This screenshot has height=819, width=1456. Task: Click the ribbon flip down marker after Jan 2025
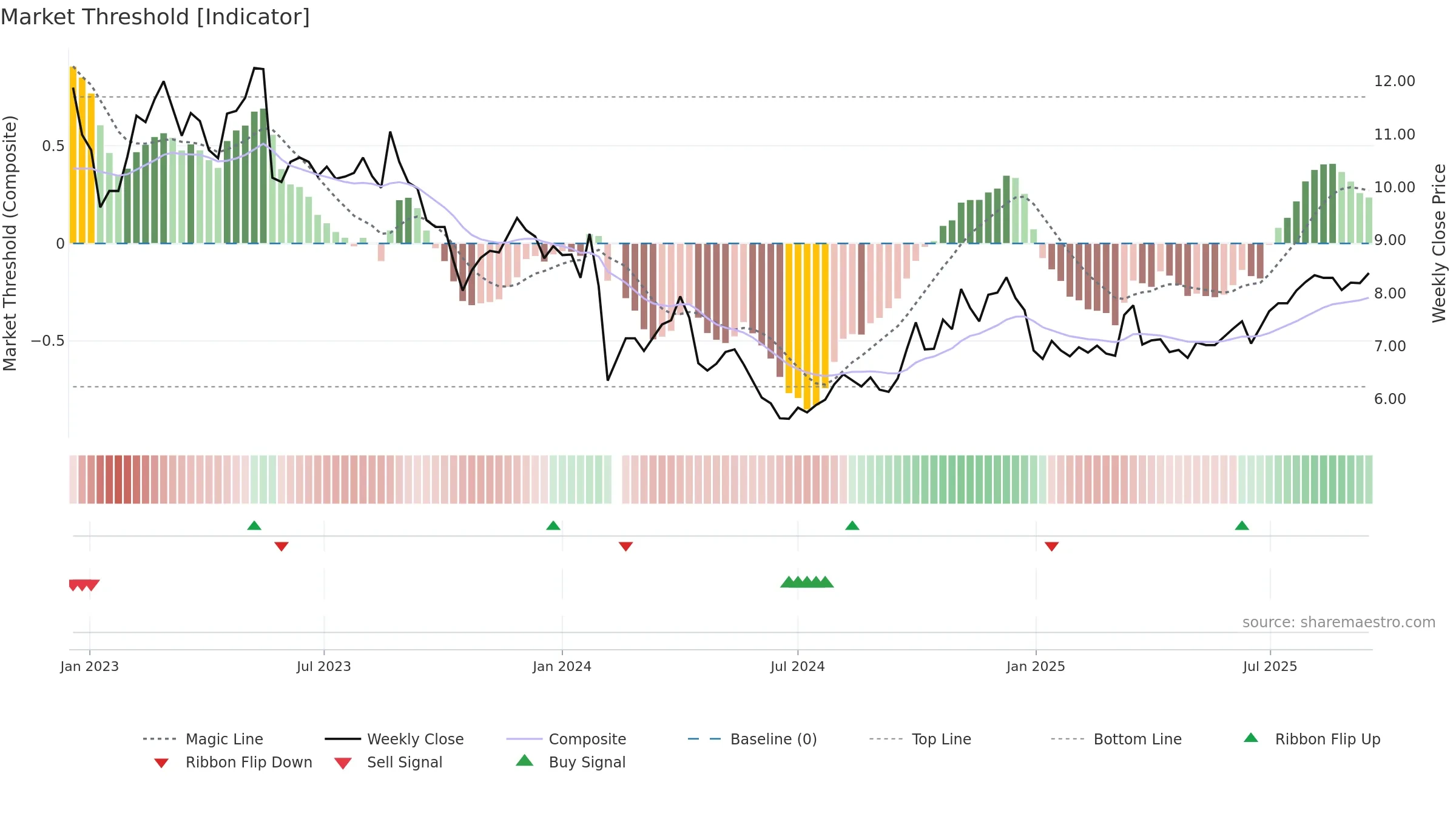pyautogui.click(x=1052, y=547)
